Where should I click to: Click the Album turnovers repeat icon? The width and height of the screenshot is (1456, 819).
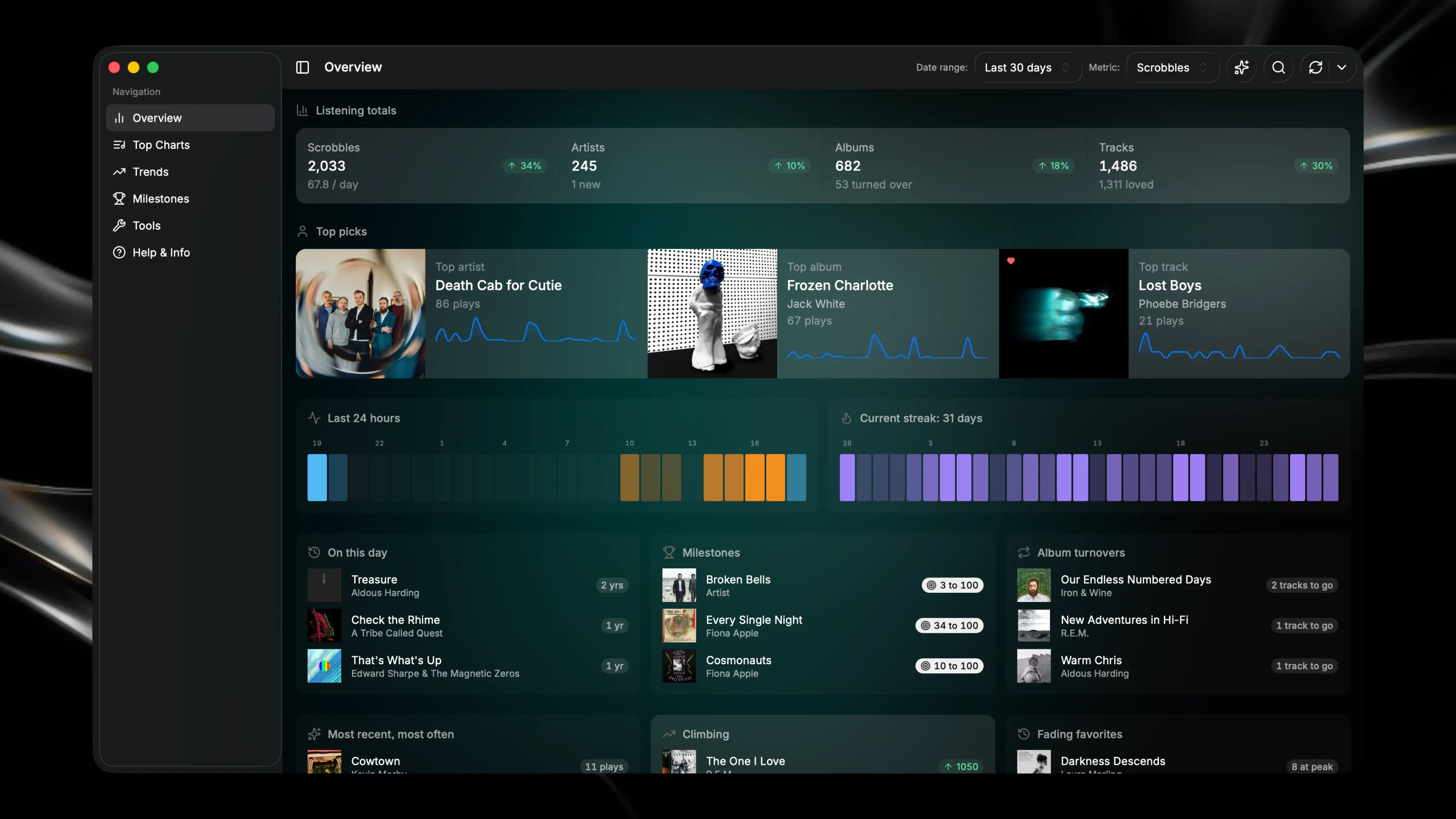click(1024, 552)
